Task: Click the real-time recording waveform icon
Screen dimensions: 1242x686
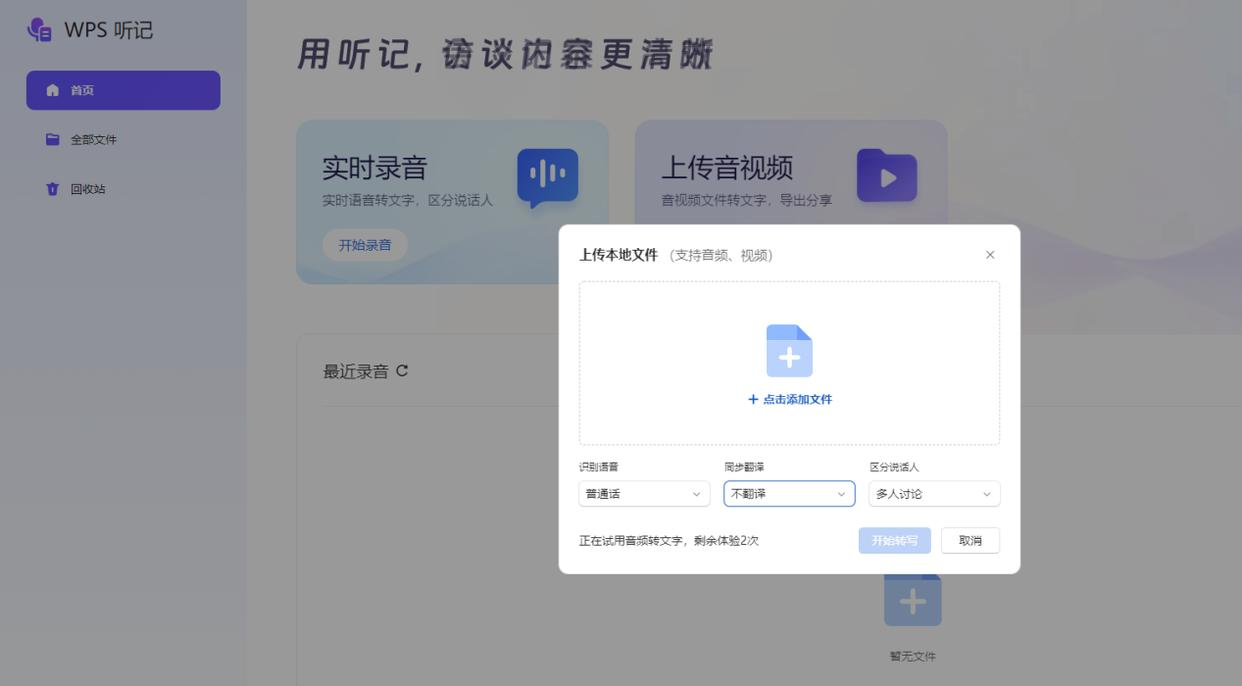Action: click(547, 177)
